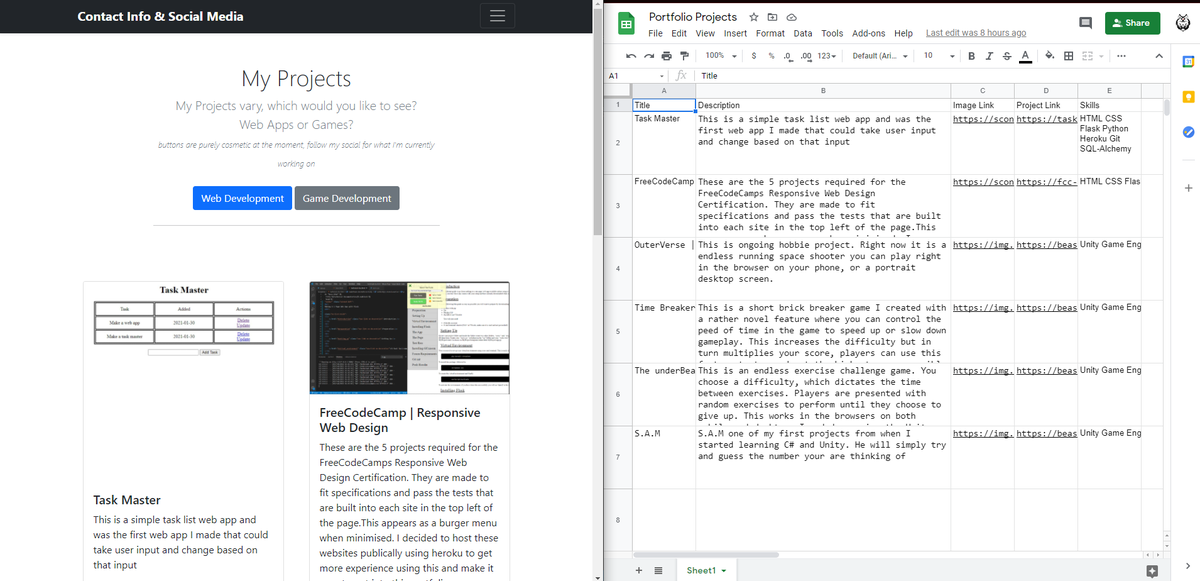Toggle bold formatting
This screenshot has height=581, width=1200.
pyautogui.click(x=971, y=55)
